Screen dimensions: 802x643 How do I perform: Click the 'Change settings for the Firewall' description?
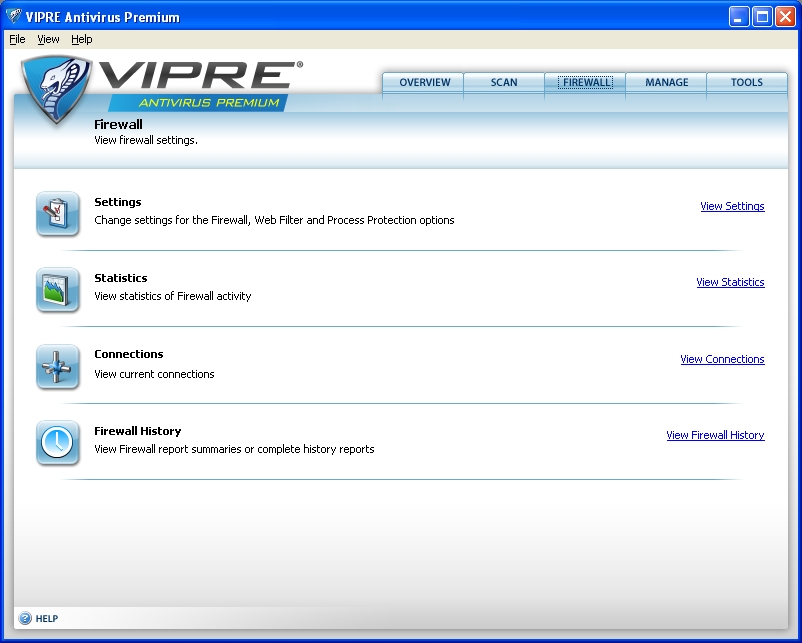[x=274, y=220]
